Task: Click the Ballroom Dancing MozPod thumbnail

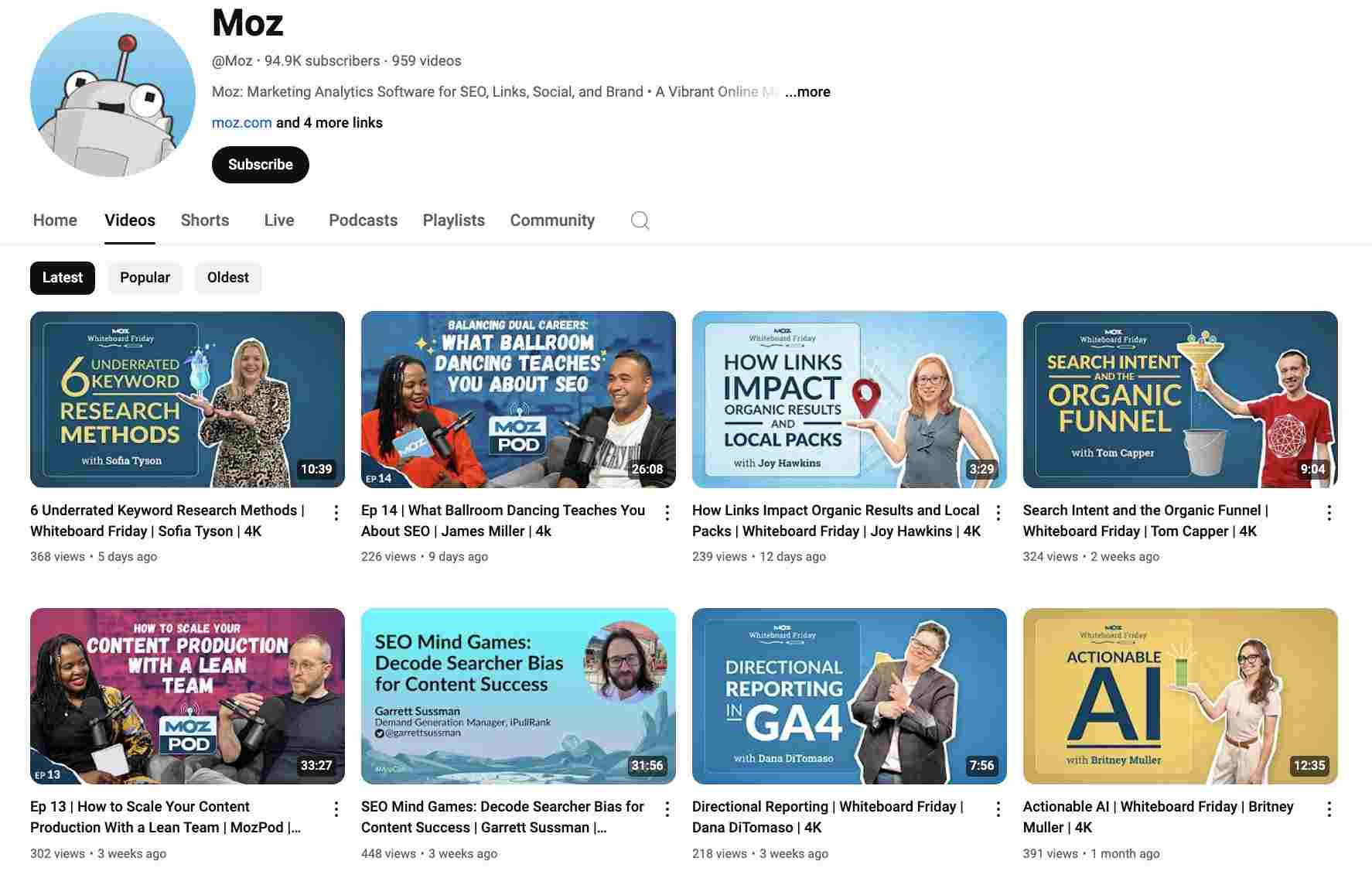Action: (518, 399)
